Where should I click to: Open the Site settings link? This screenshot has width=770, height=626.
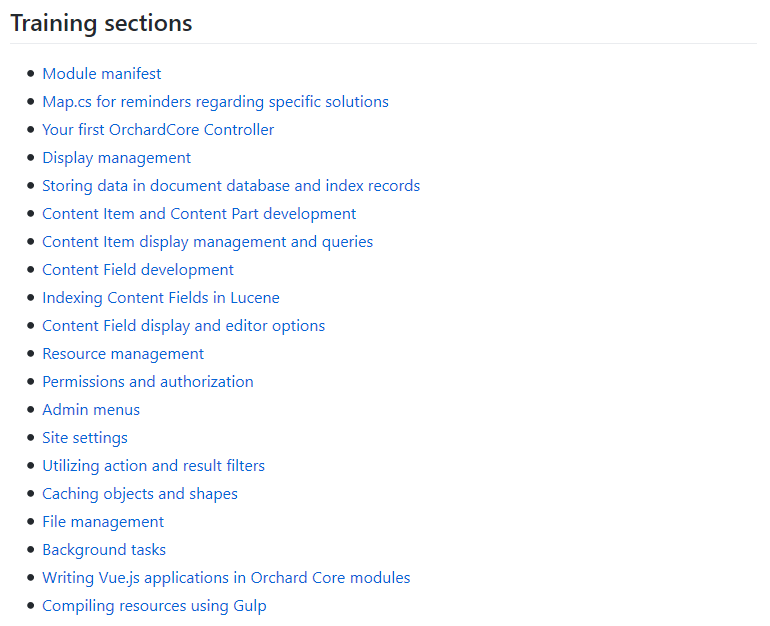coord(85,437)
